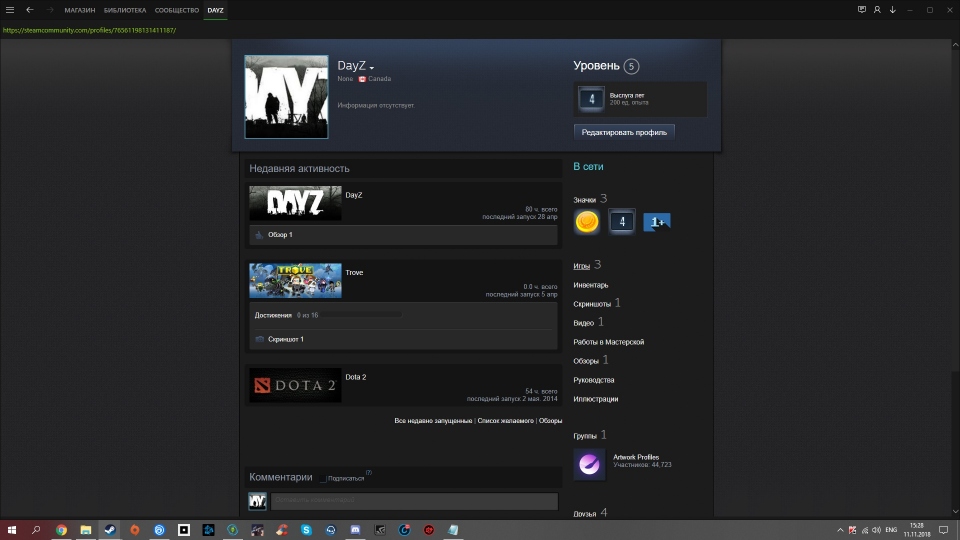Click the Скриншот 1 link under Trove

(x=286, y=339)
